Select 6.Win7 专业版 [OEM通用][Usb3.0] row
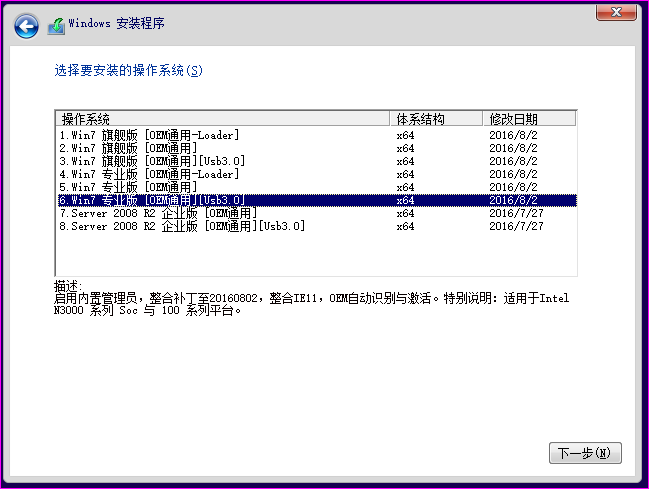Viewport: 649px width, 489px height. [x=317, y=200]
